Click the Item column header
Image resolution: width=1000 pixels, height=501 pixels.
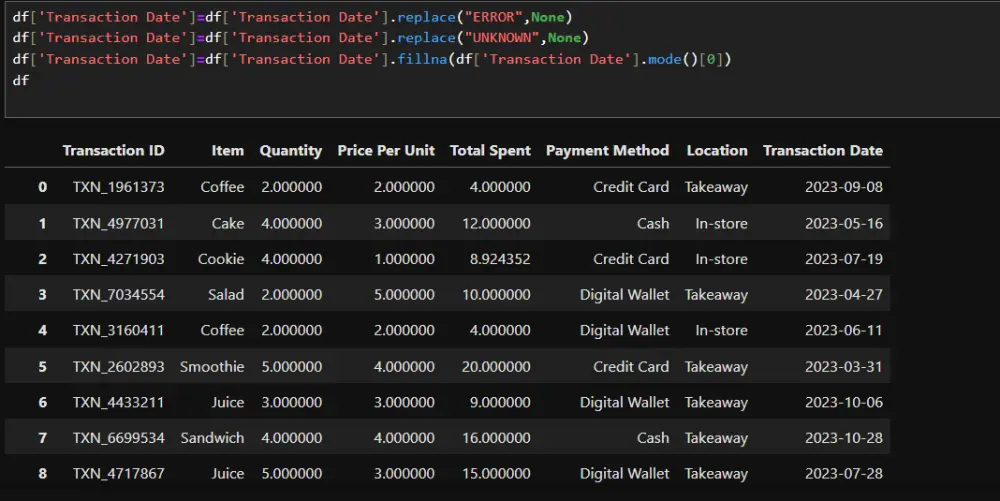tap(228, 150)
